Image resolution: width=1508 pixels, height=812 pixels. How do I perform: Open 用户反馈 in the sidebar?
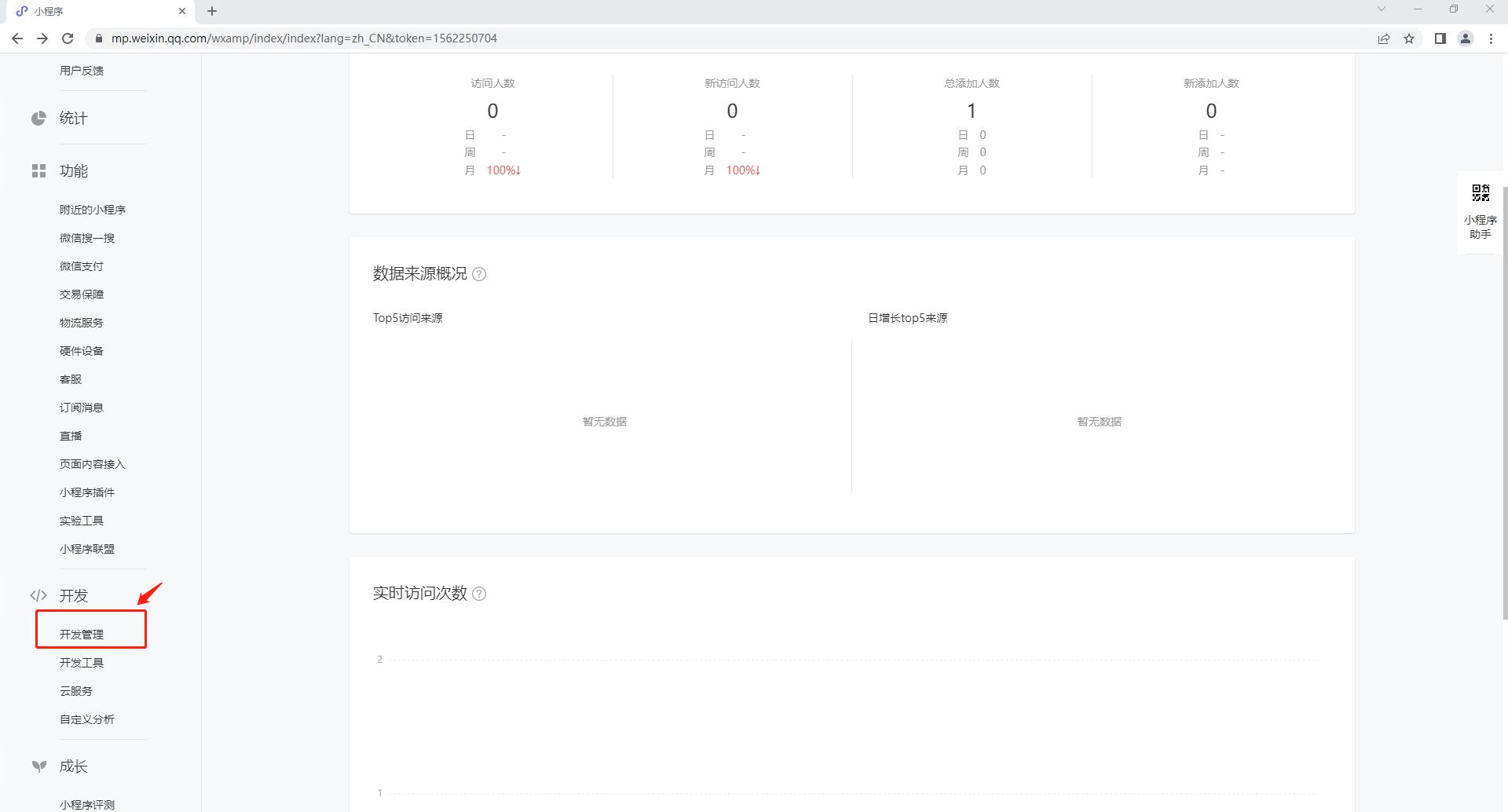pyautogui.click(x=82, y=71)
